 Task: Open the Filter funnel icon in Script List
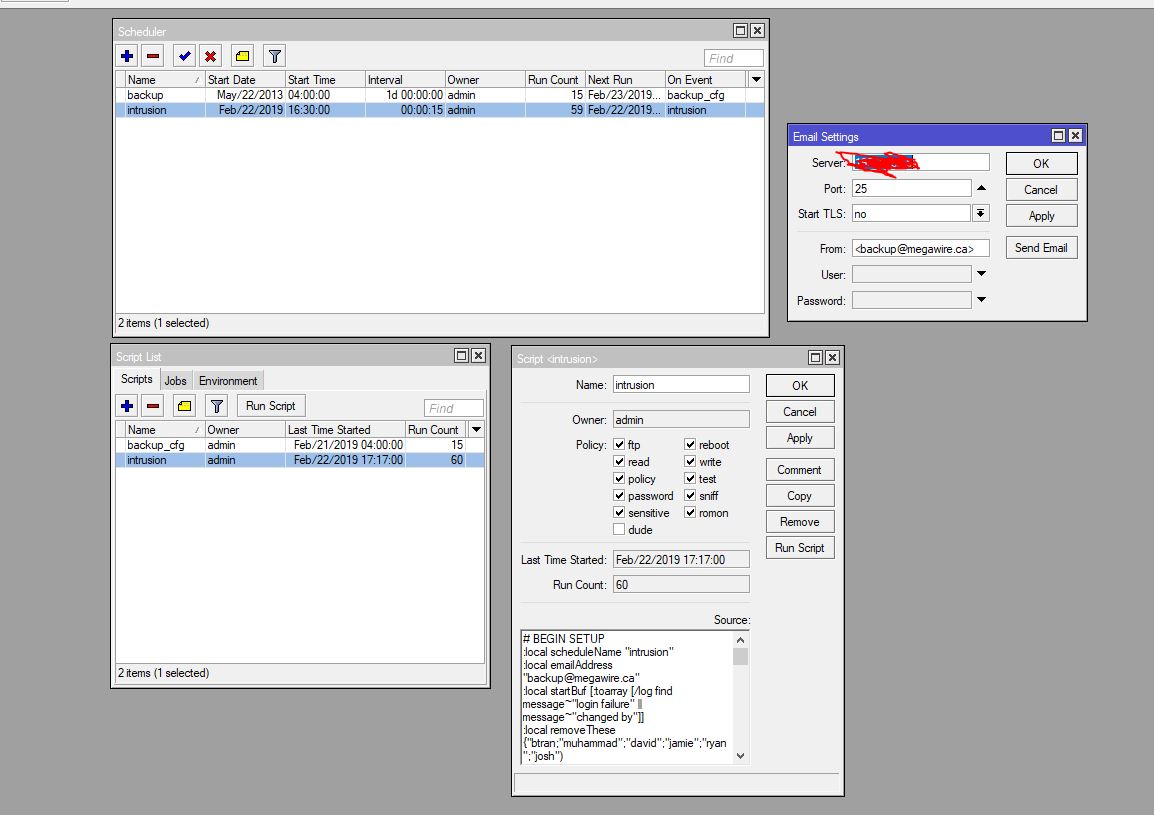216,406
